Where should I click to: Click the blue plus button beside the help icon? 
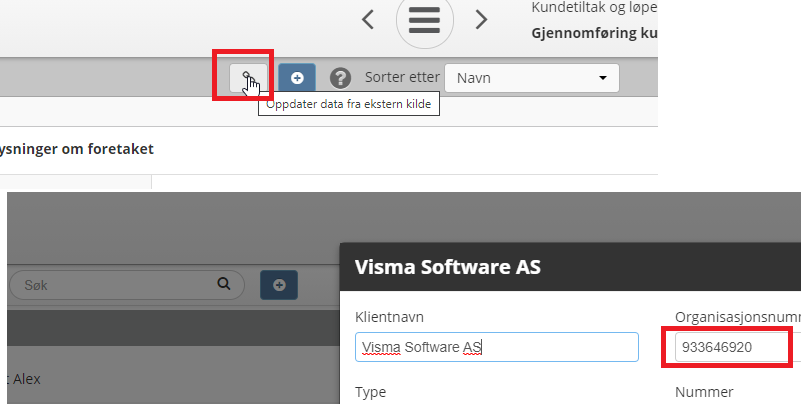pyautogui.click(x=297, y=78)
